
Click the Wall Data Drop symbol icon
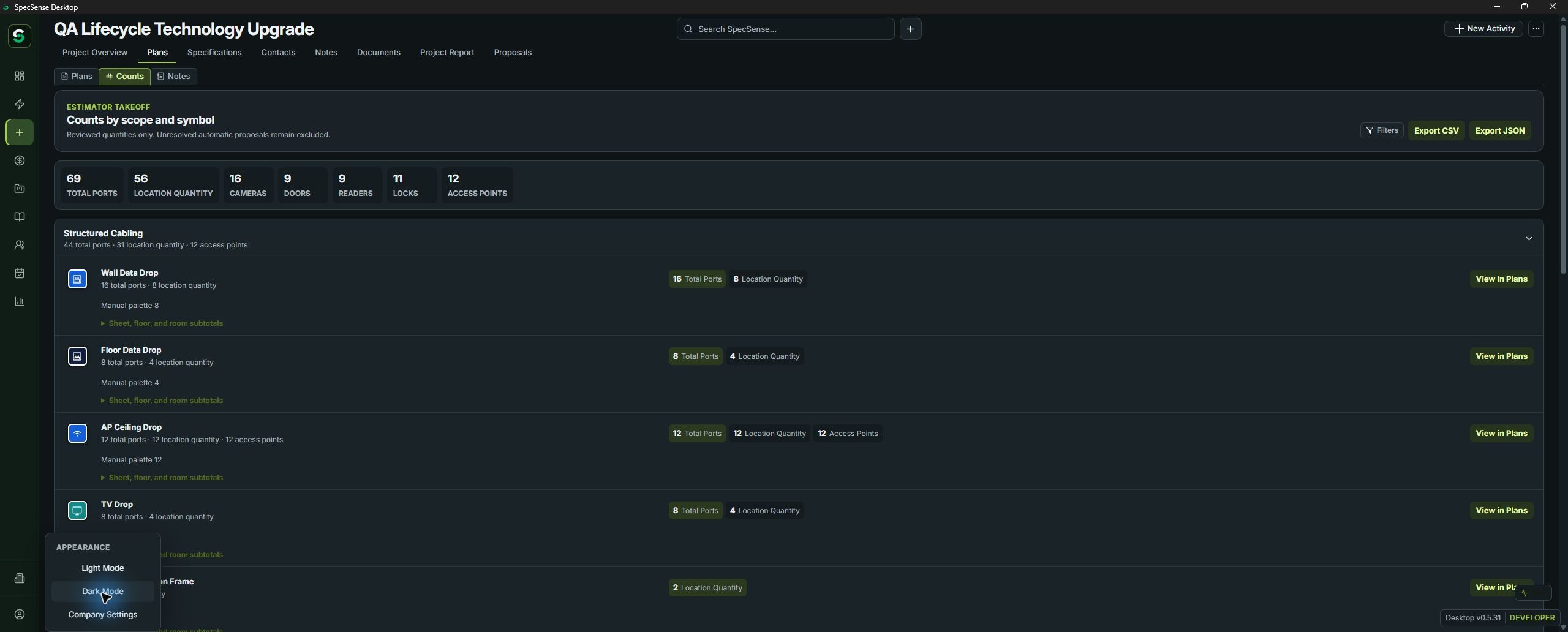tap(77, 279)
